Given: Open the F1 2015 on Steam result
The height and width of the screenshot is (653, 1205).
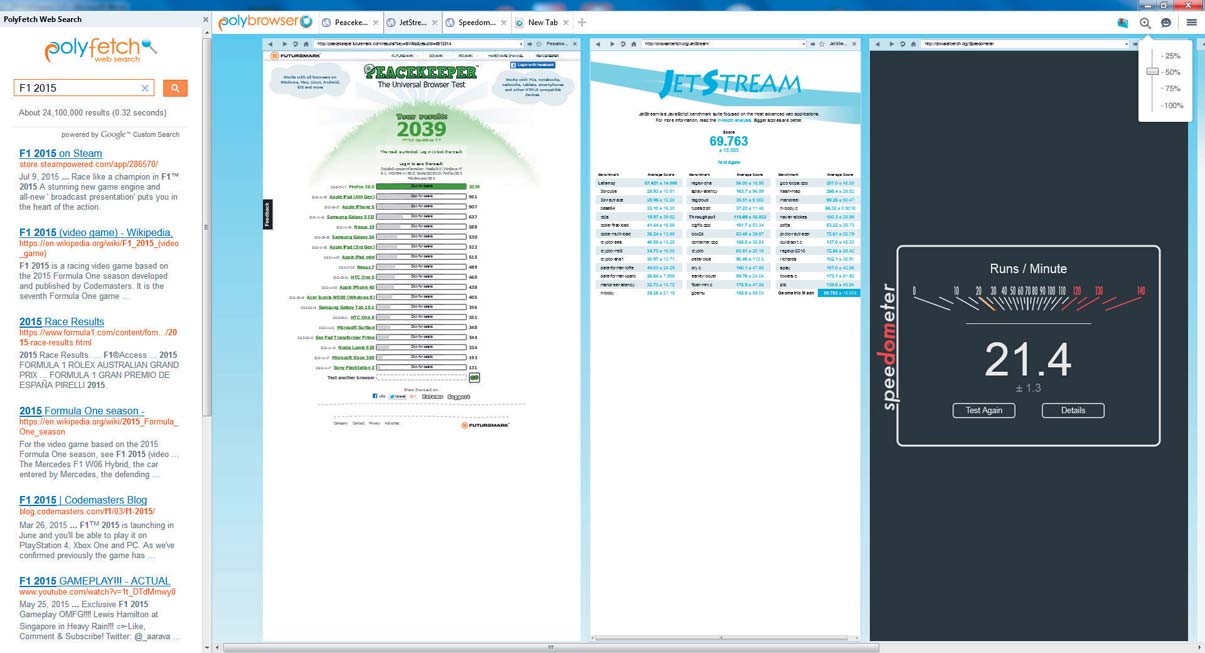Looking at the screenshot, I should click(x=61, y=154).
